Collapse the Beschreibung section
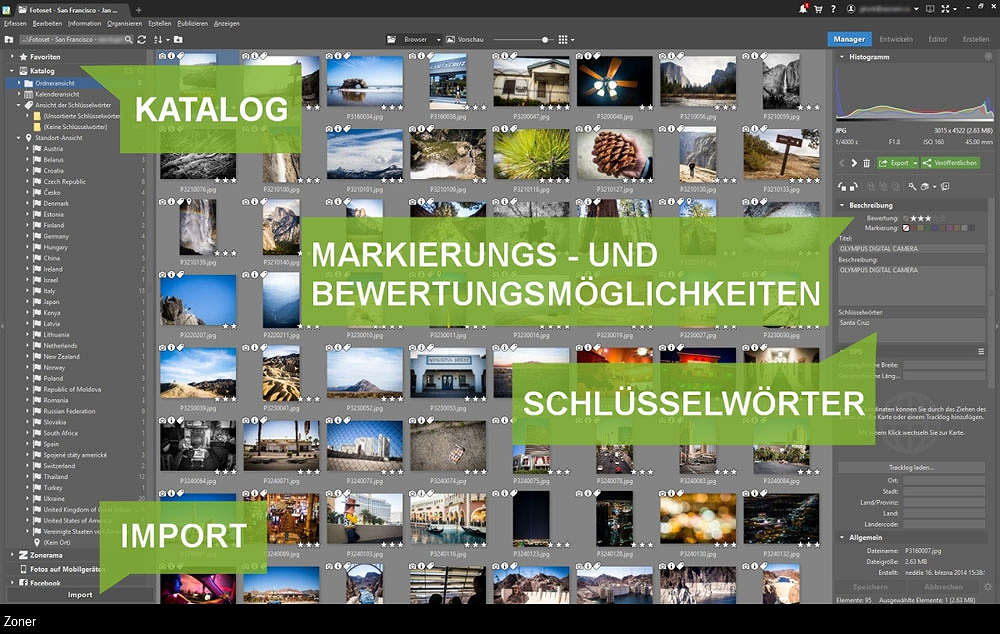The image size is (1000, 634). [x=841, y=205]
